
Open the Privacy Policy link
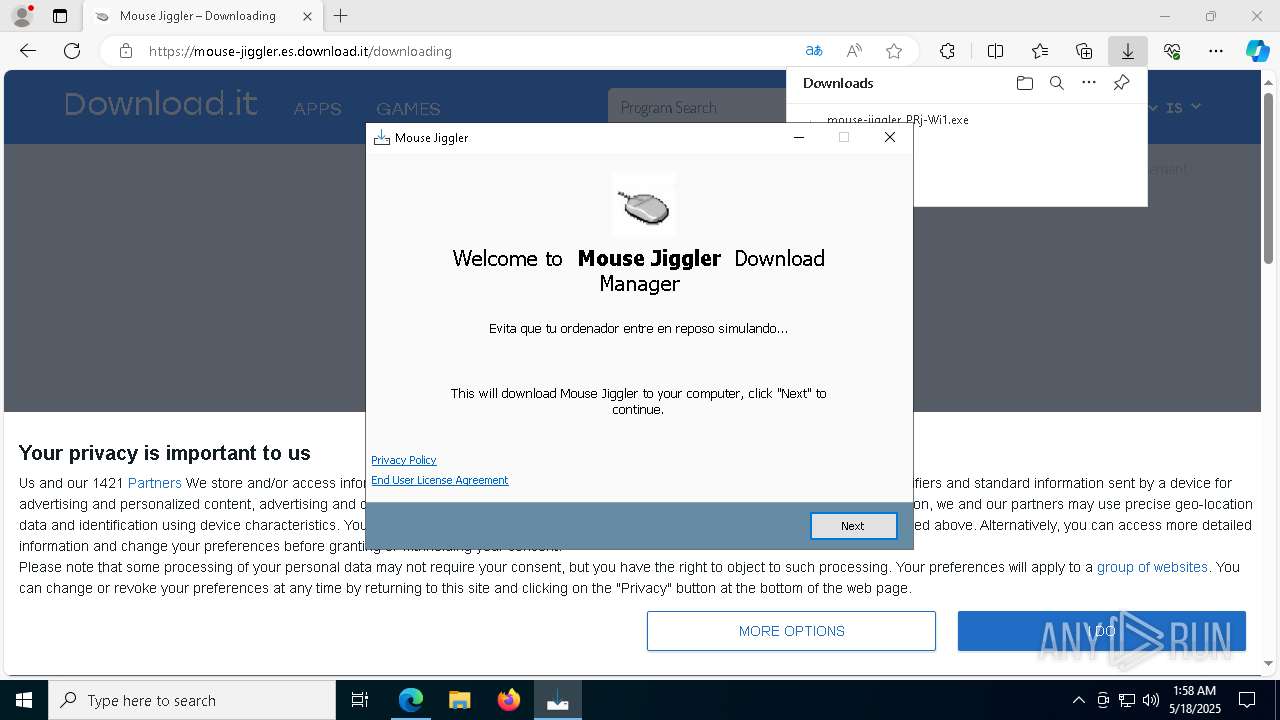coord(404,460)
